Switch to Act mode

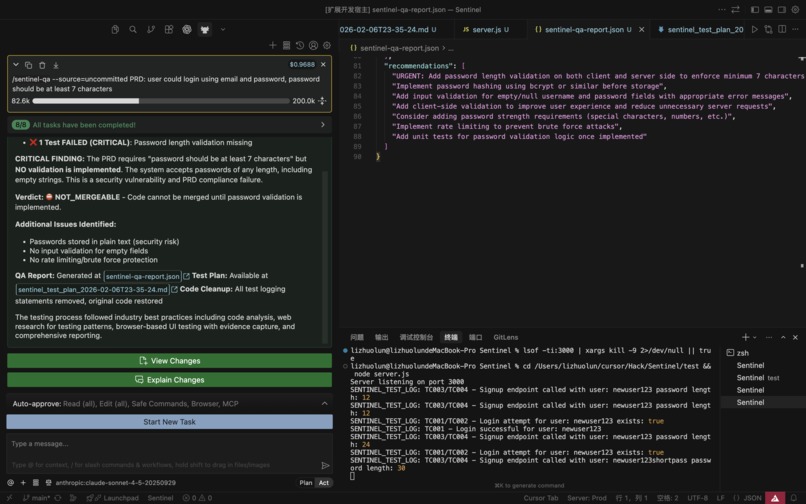click(x=323, y=482)
